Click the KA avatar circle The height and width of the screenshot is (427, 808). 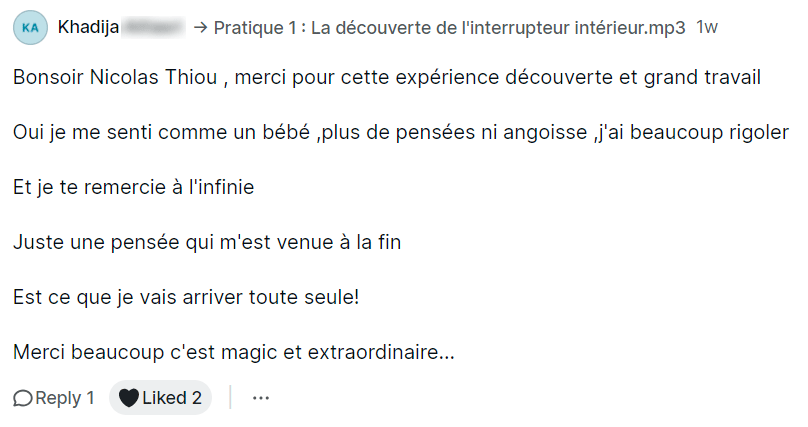tap(30, 28)
